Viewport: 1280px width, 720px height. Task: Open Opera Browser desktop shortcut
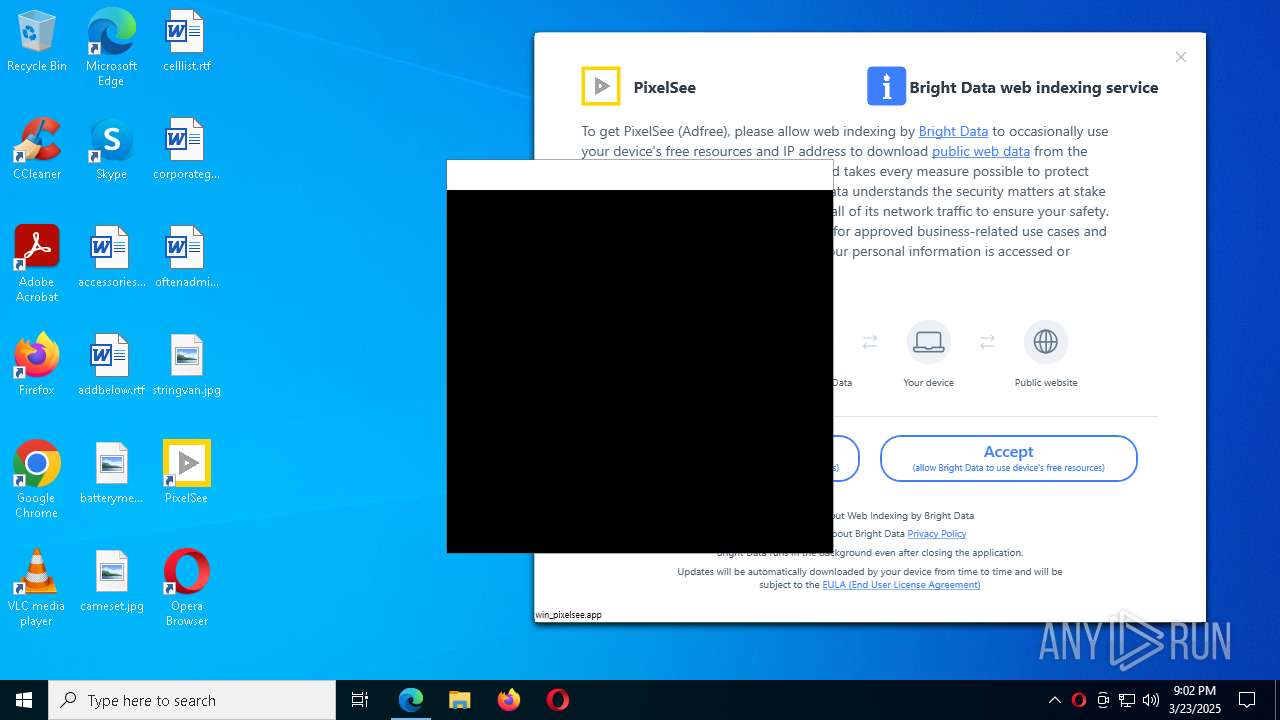tap(186, 588)
